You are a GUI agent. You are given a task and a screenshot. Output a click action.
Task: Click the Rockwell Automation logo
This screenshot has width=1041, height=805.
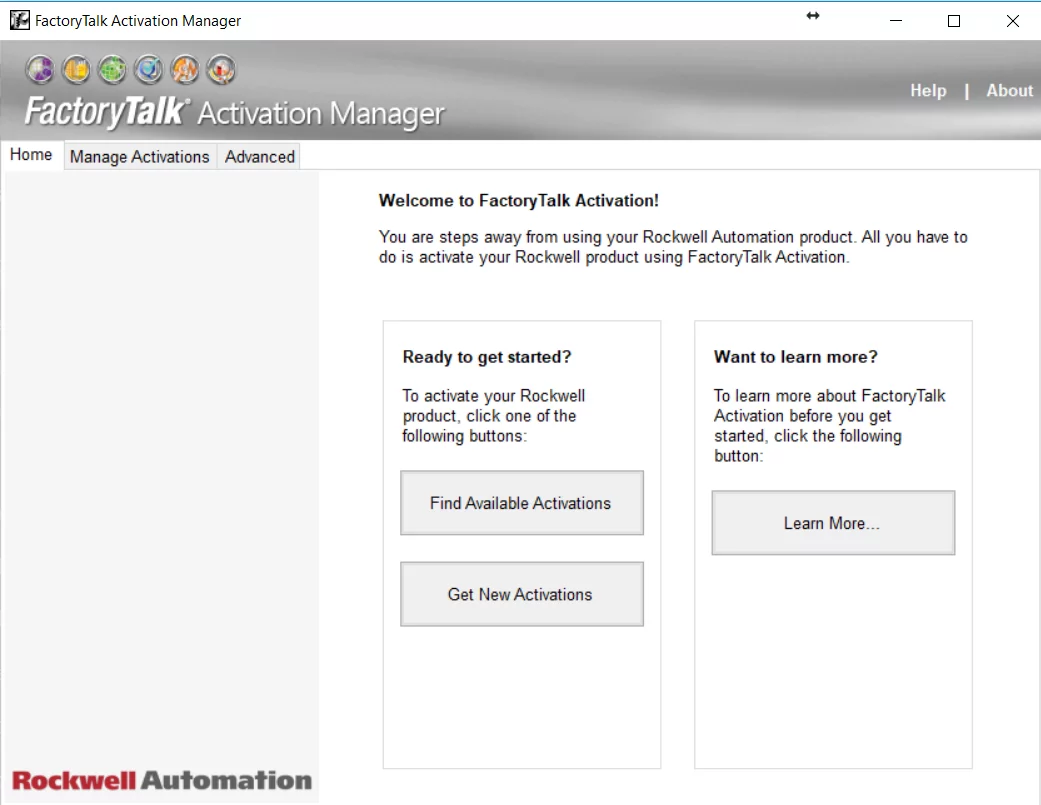[x=162, y=780]
